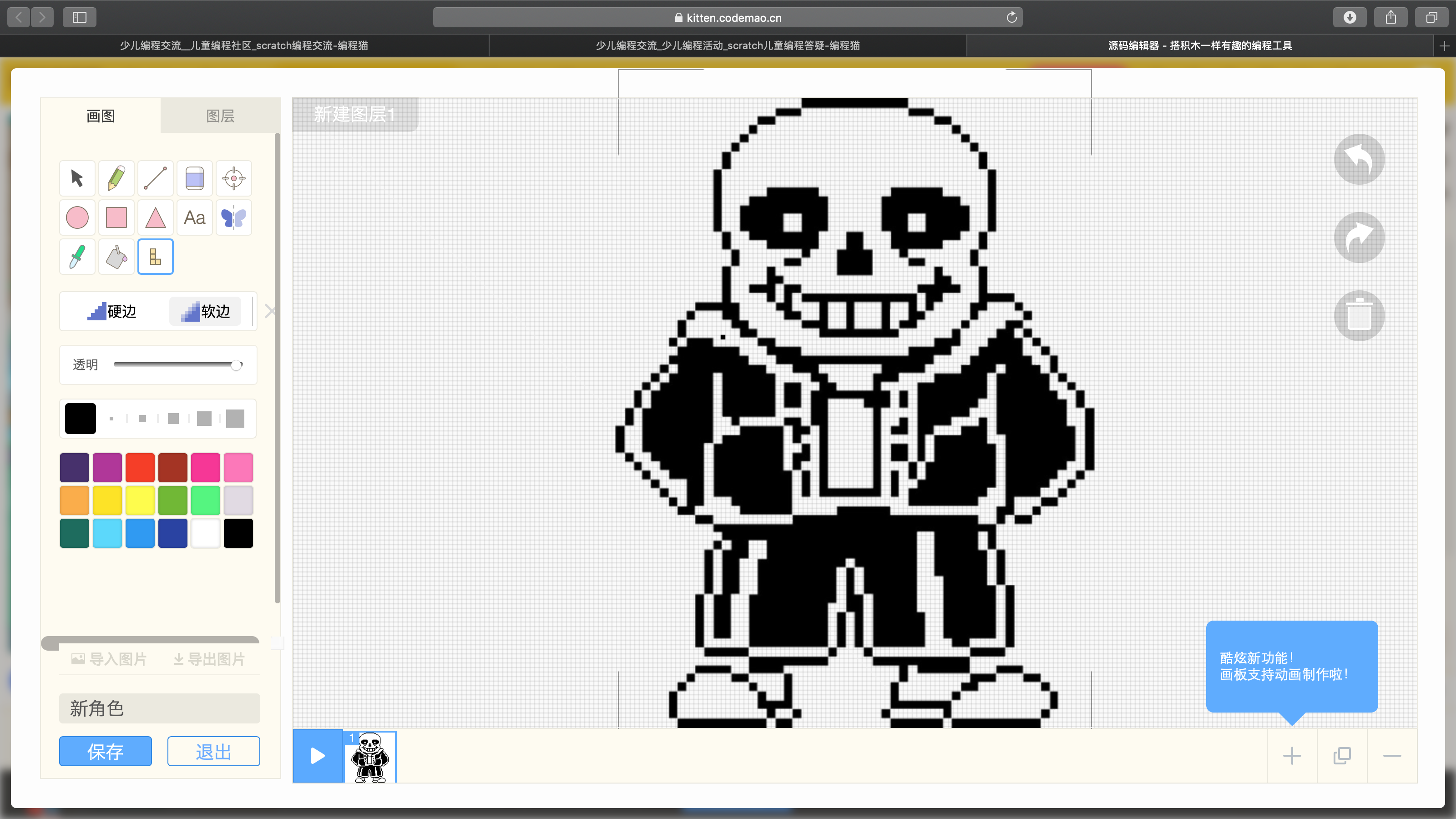The image size is (1456, 819).
Task: Choose the cyan color swatch
Action: tap(107, 534)
